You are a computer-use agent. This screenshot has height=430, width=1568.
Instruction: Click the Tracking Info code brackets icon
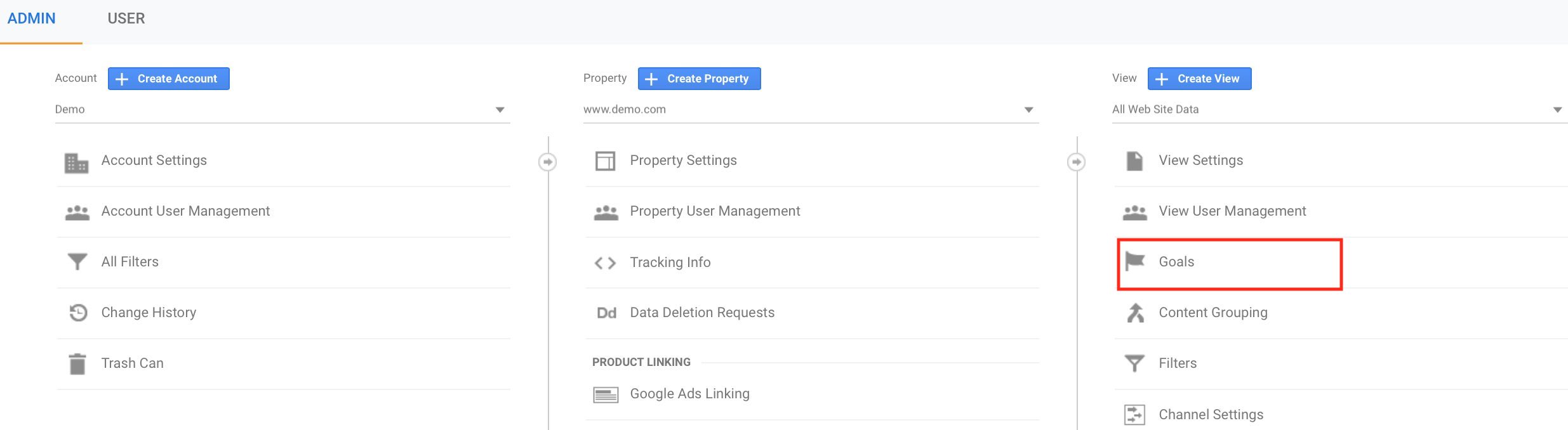[605, 263]
